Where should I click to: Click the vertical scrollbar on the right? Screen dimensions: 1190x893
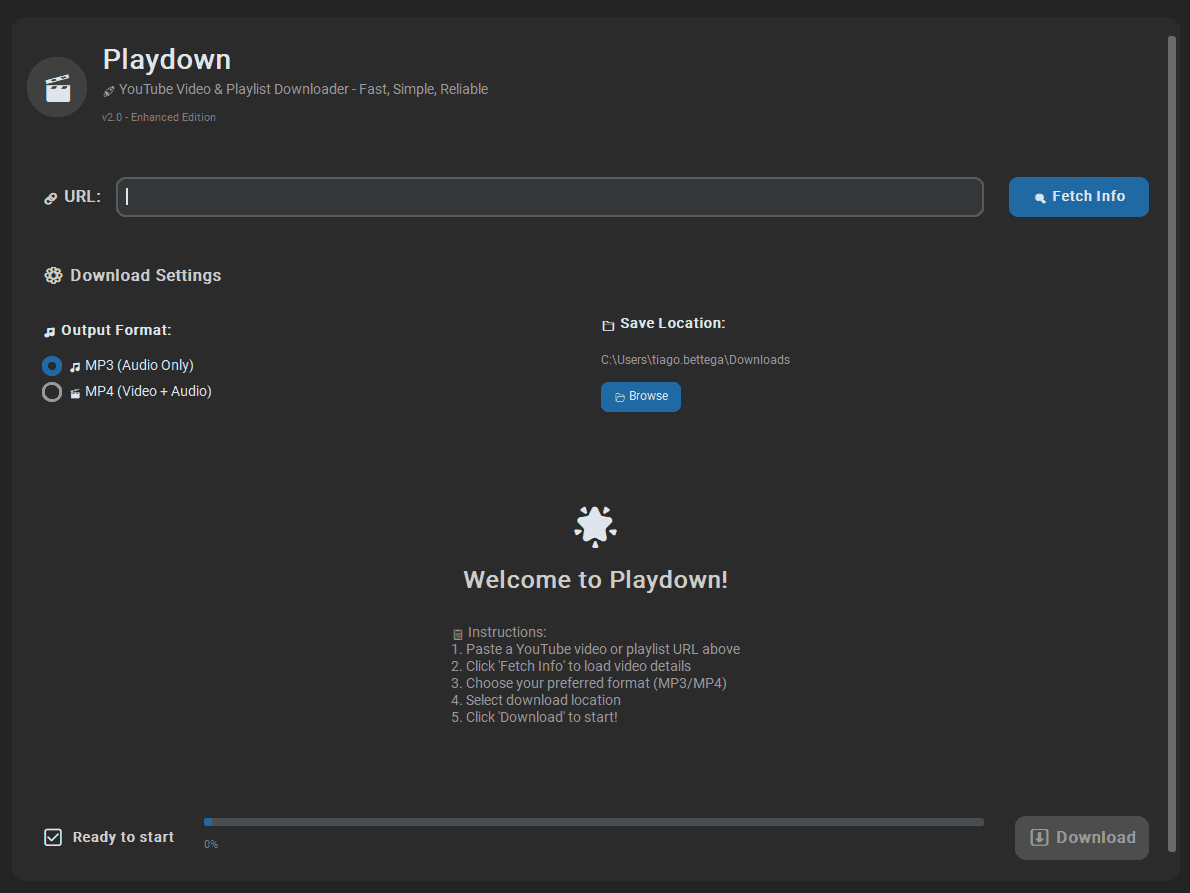tap(1172, 400)
